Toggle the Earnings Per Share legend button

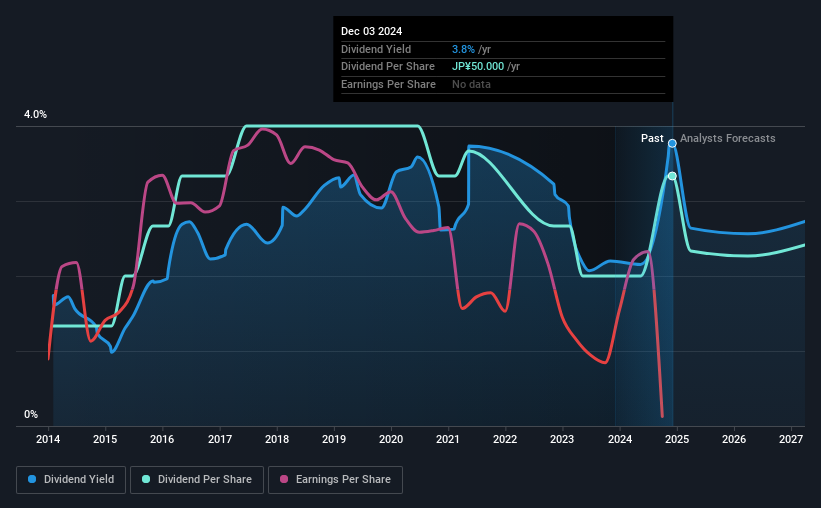(335, 480)
